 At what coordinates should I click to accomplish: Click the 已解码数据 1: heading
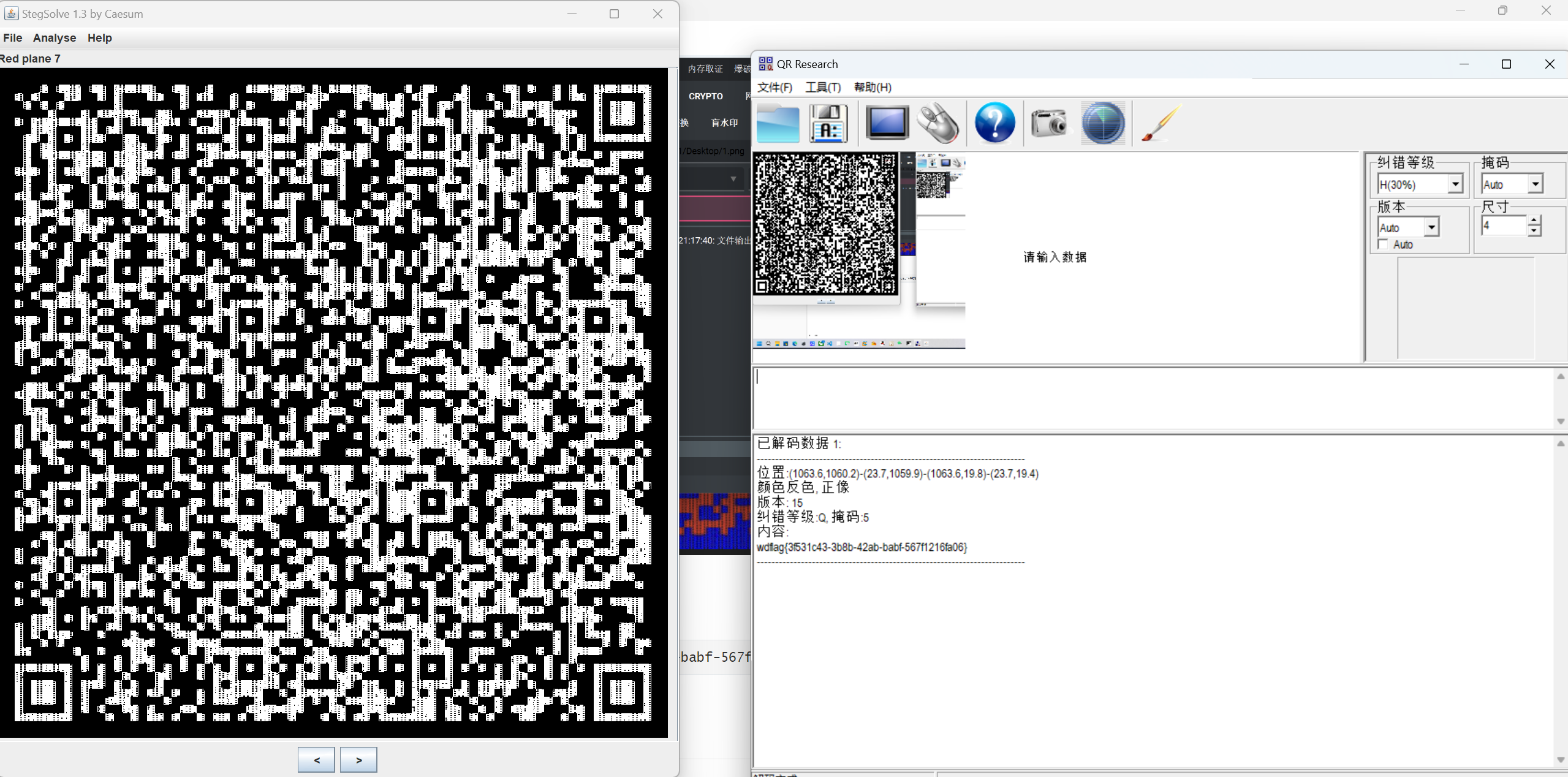799,443
